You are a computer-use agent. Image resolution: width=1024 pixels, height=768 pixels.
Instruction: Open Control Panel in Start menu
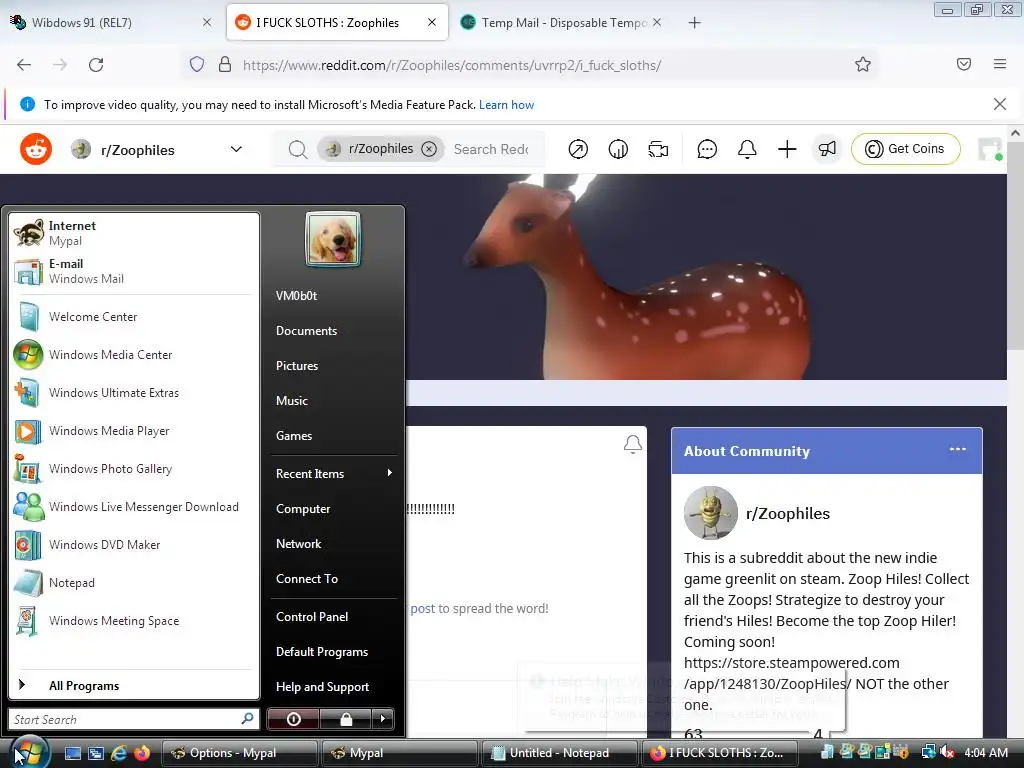(334, 616)
